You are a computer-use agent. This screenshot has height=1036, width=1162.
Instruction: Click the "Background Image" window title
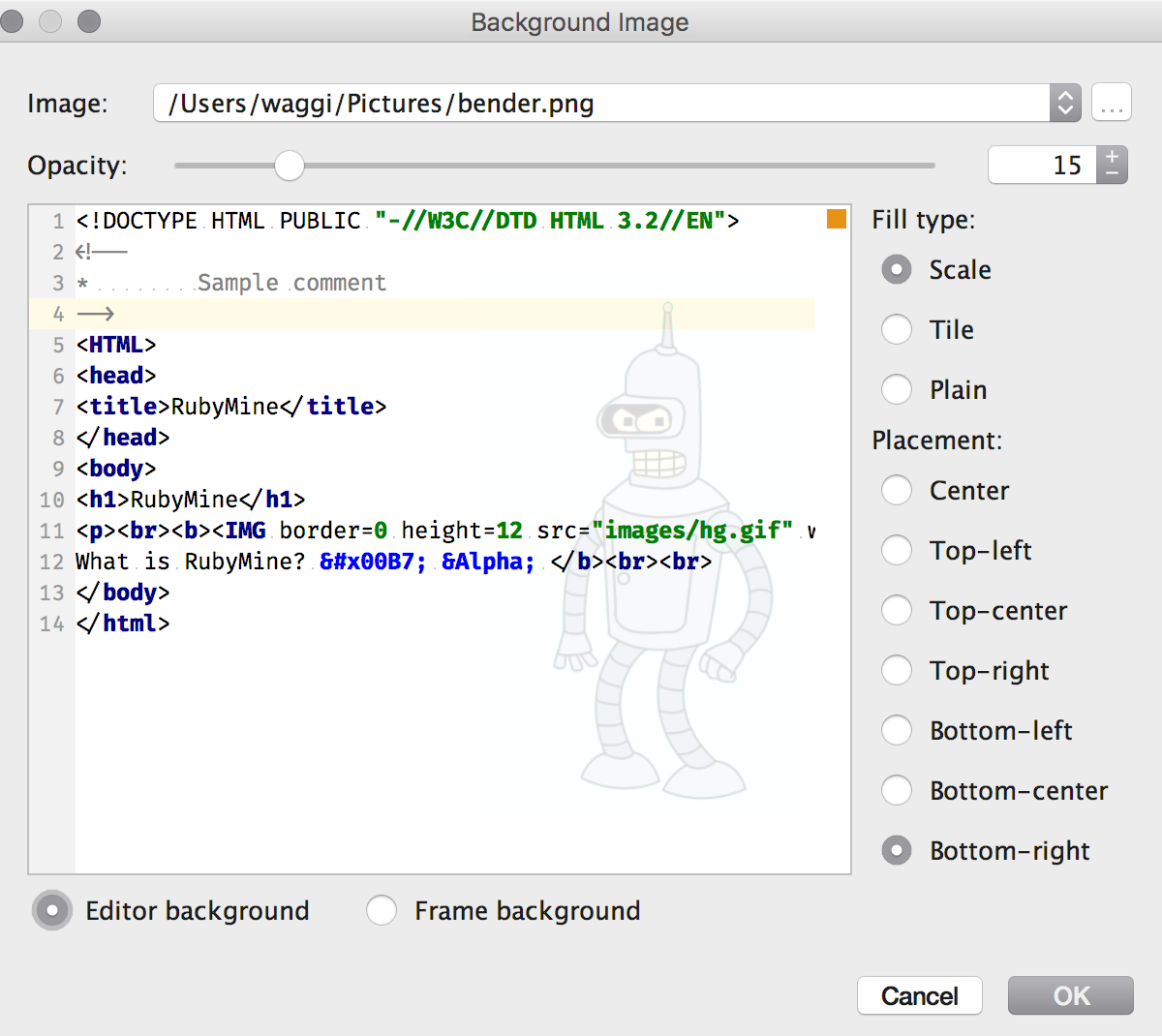click(580, 21)
